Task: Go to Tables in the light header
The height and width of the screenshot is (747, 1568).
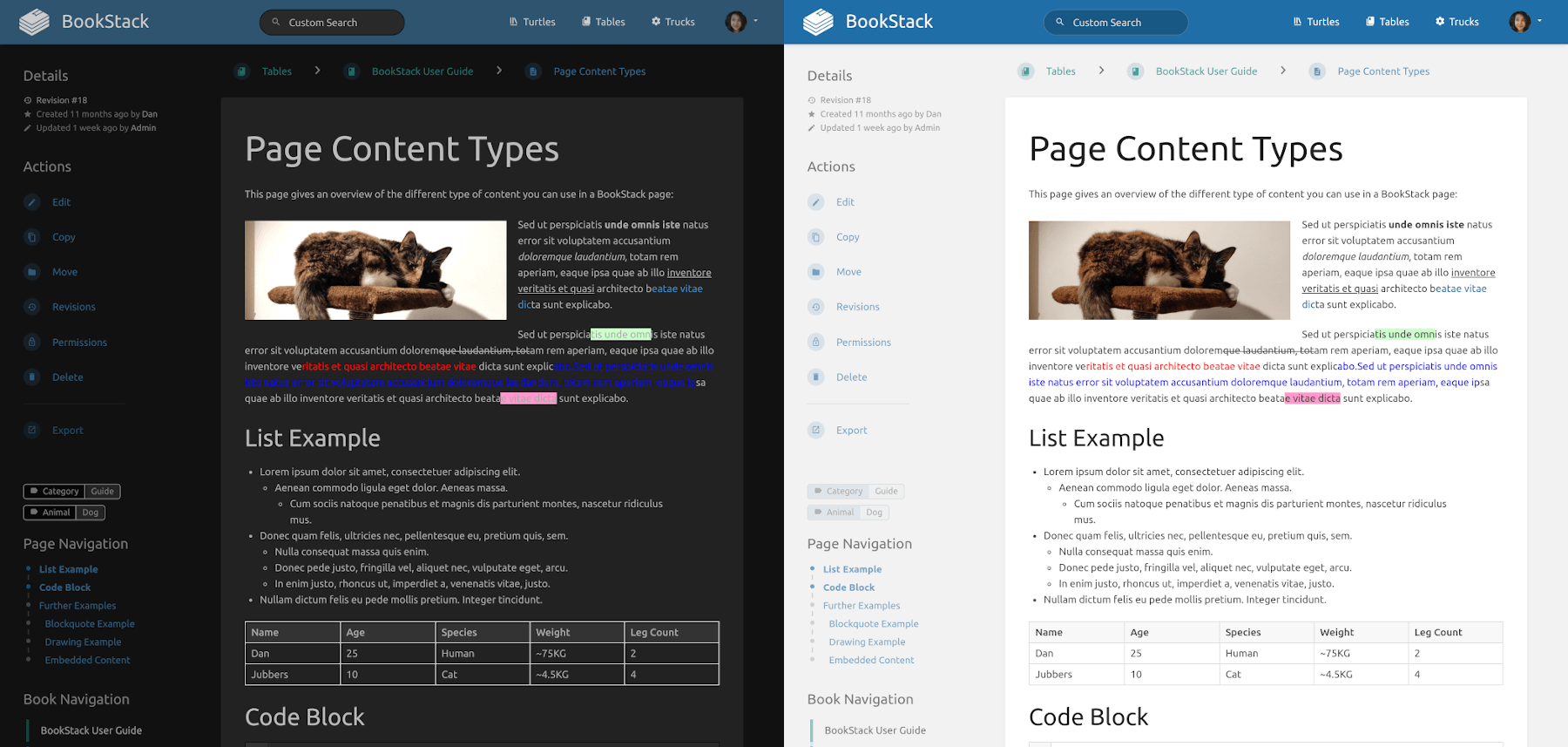Action: pos(1387,22)
